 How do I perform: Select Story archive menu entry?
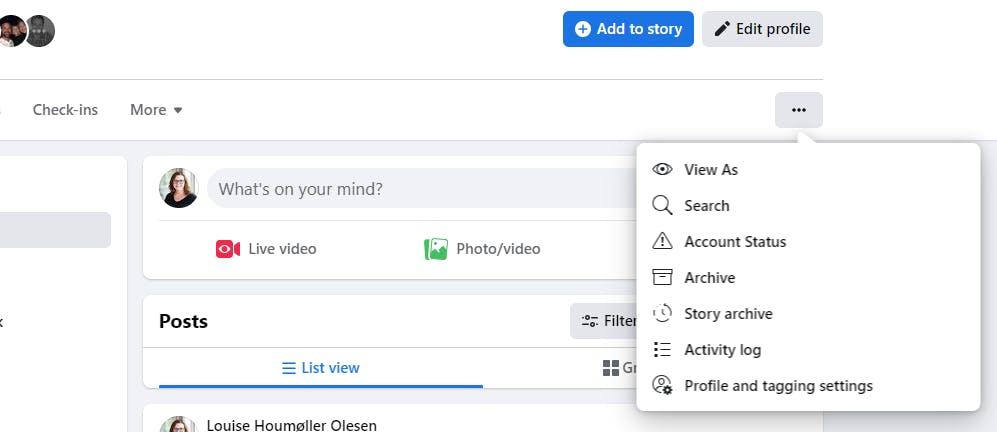(728, 314)
